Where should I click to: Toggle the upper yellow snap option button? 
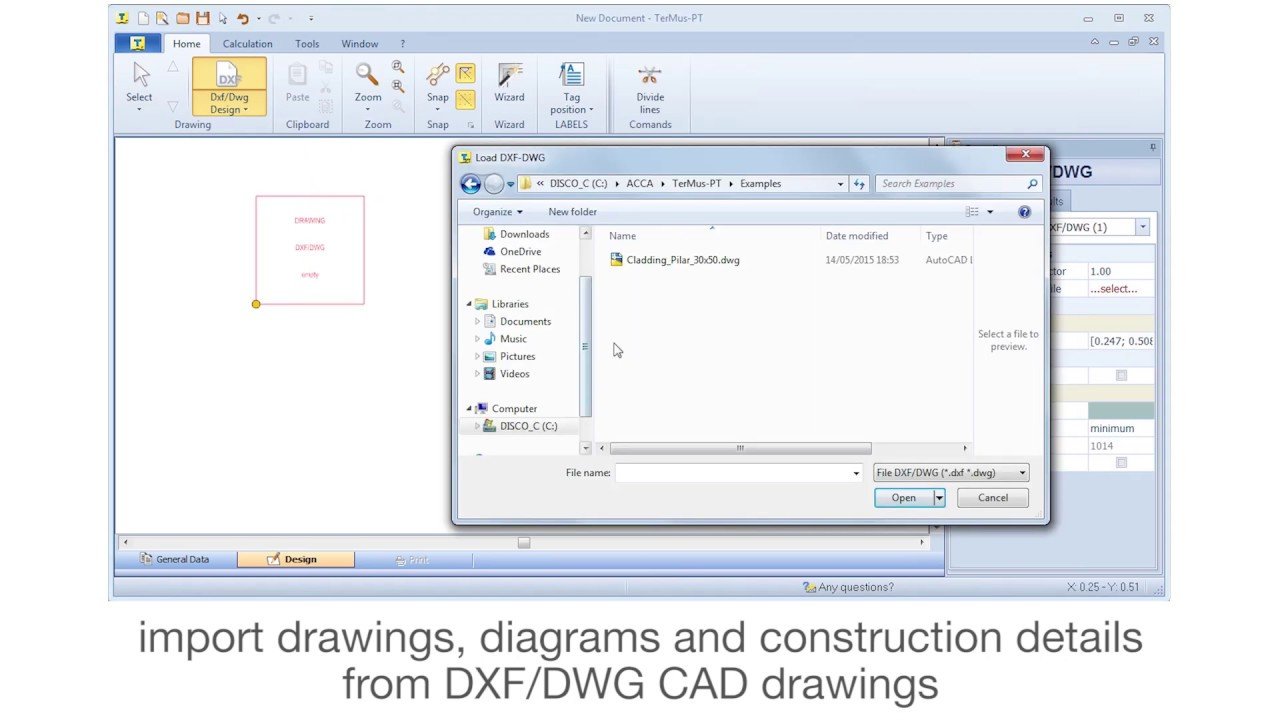pos(465,73)
